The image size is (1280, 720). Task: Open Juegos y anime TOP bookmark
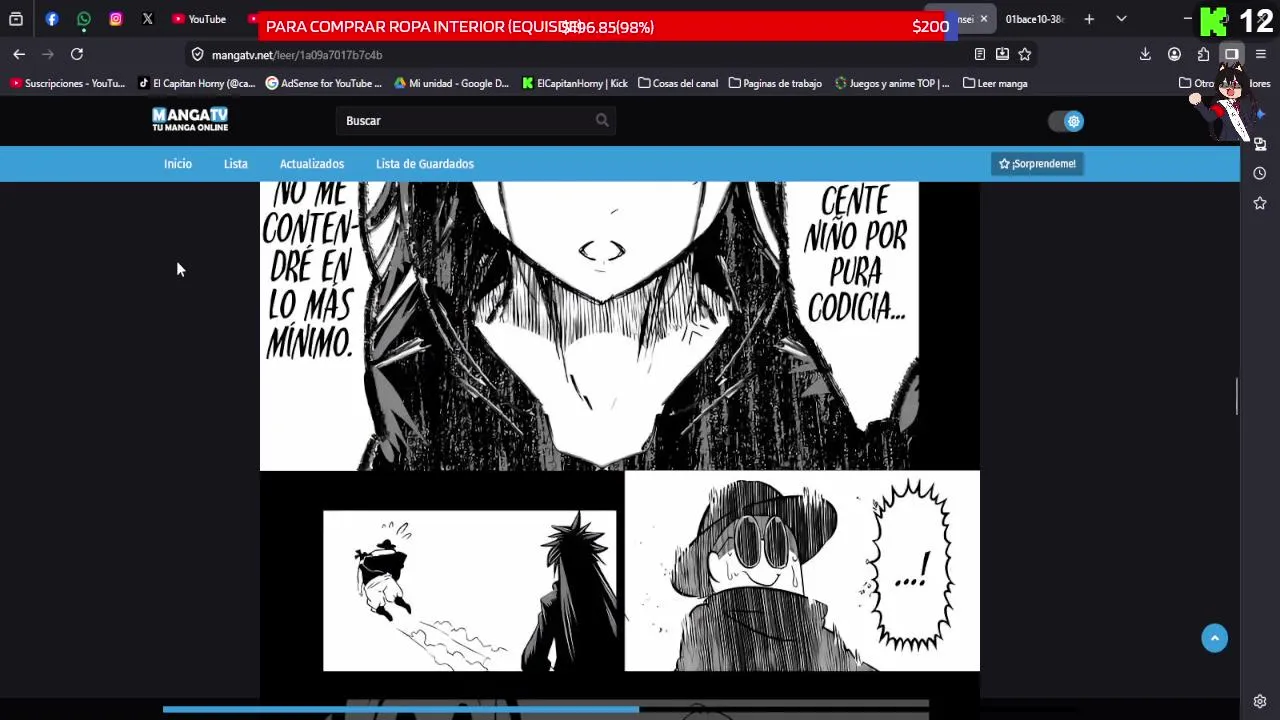891,84
